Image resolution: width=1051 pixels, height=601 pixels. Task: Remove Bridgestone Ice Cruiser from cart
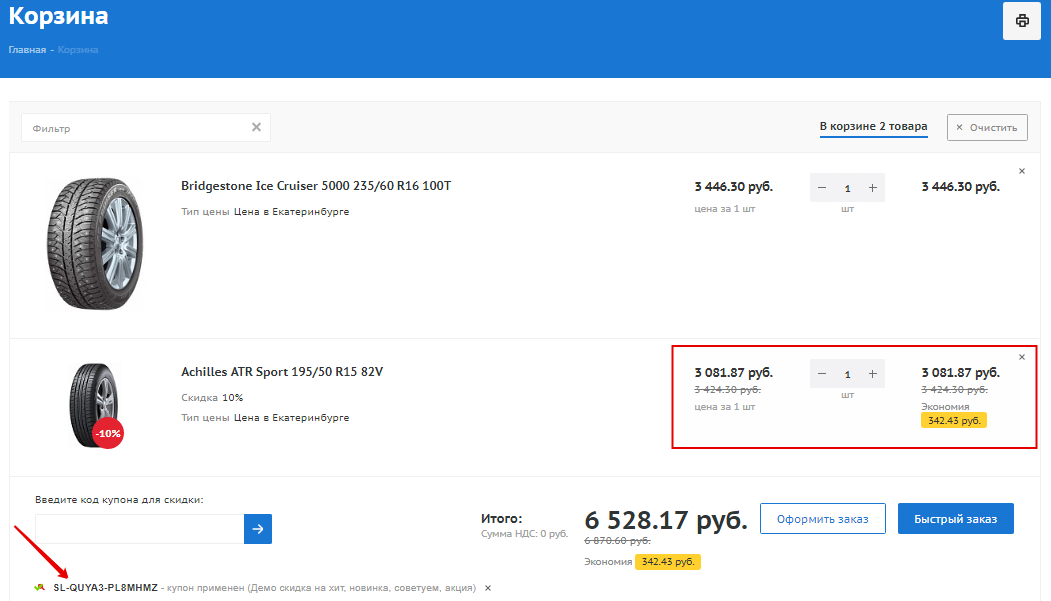point(1022,172)
